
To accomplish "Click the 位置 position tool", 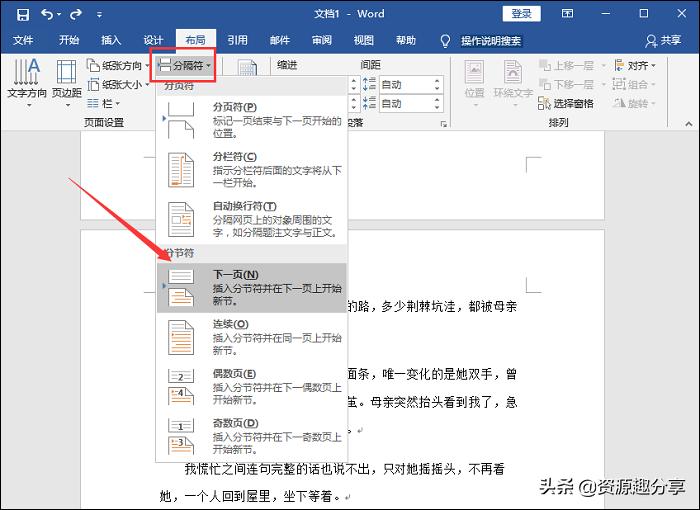I will coord(474,83).
